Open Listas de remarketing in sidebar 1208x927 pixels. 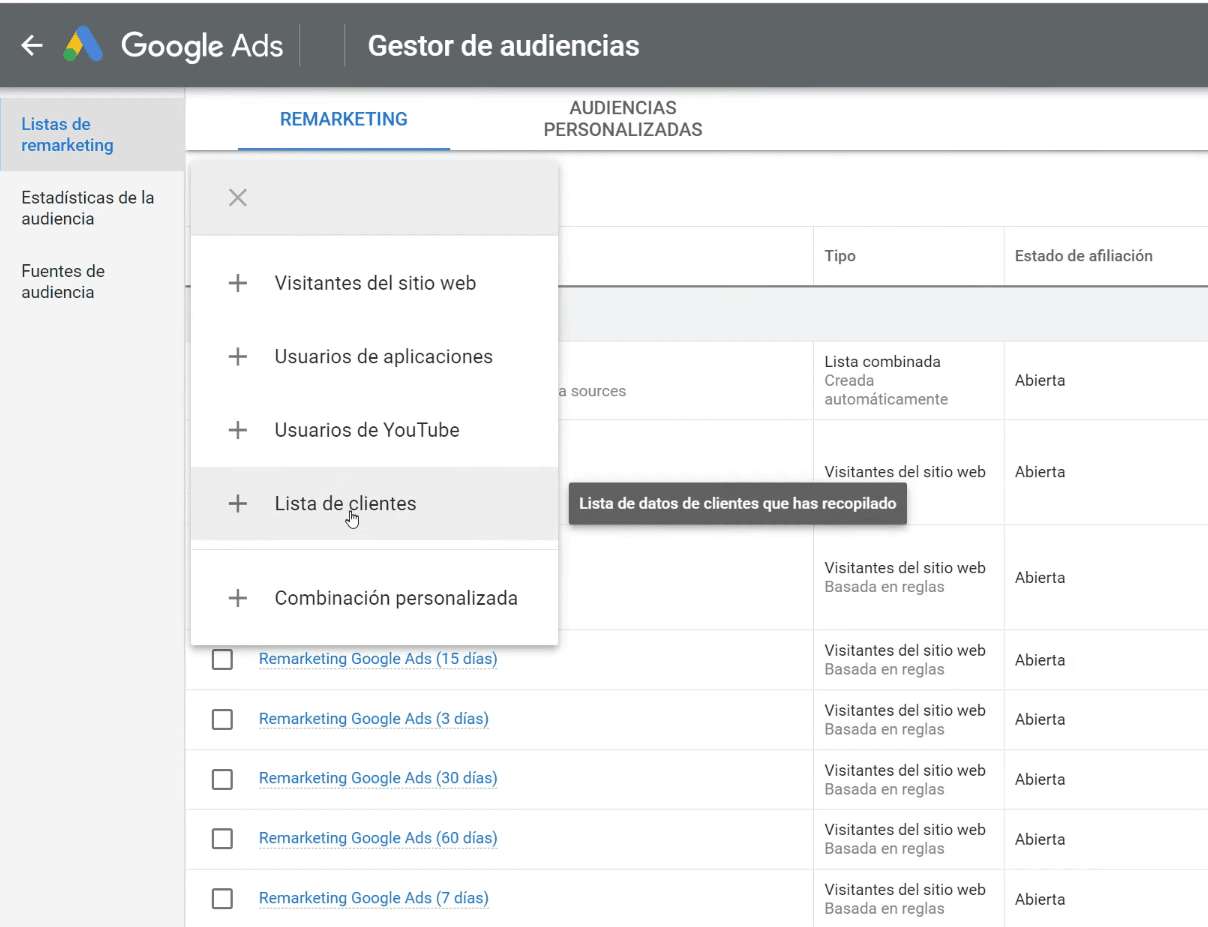point(92,134)
